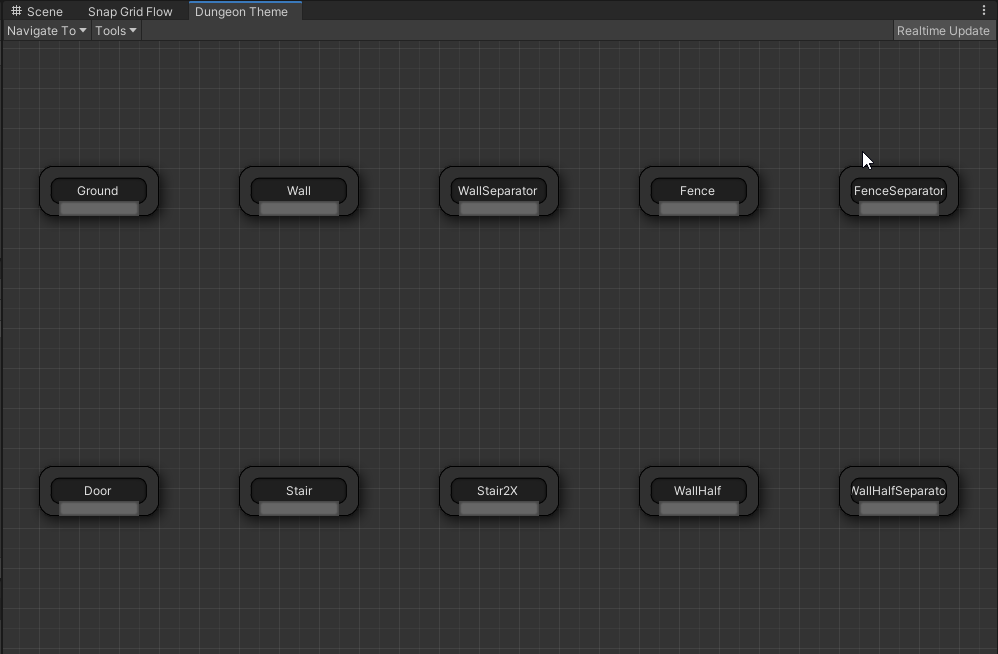Click the output pin under WallHalfSeparator node
This screenshot has width=998, height=654.
point(898,509)
